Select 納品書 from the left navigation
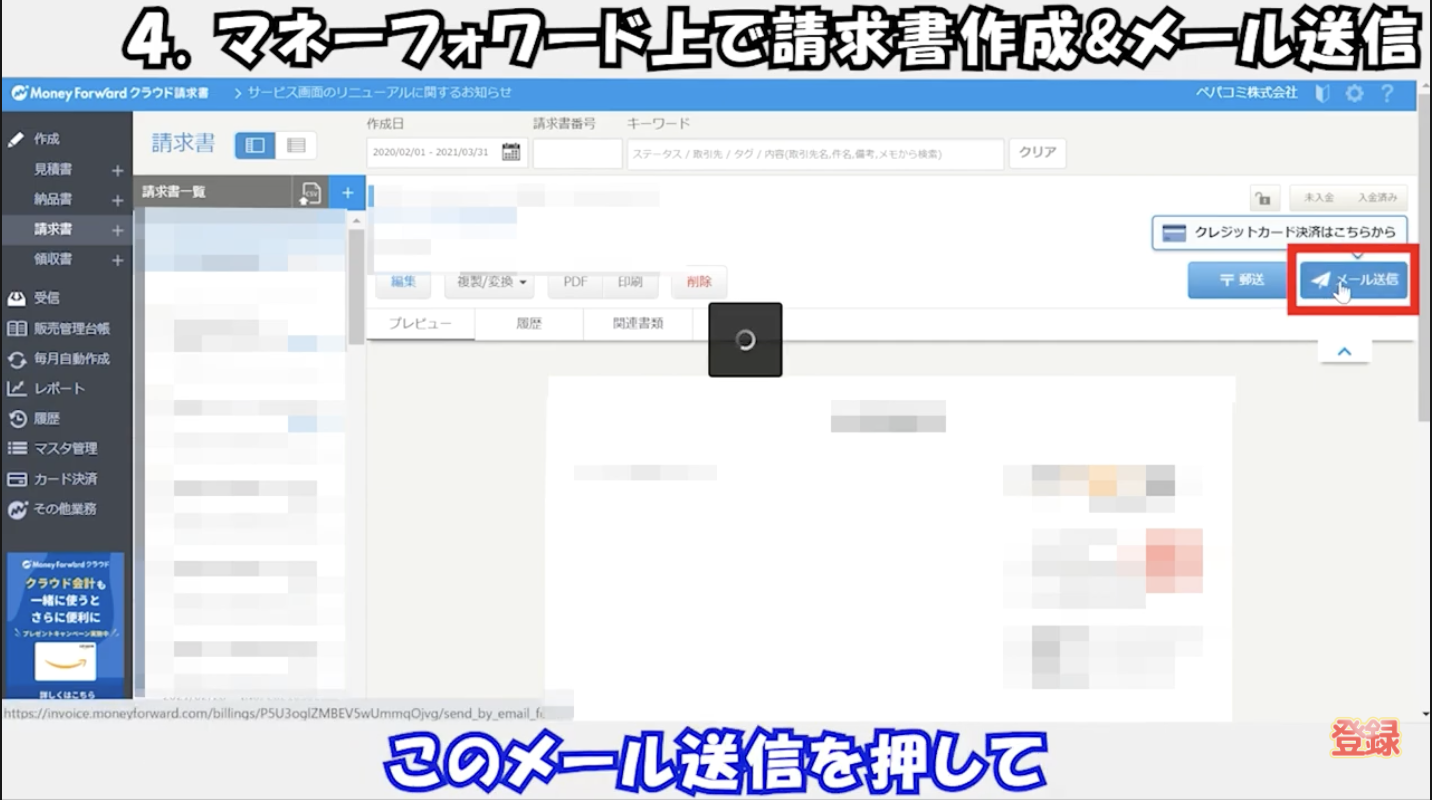Viewport: 1432px width, 800px height. (x=55, y=198)
